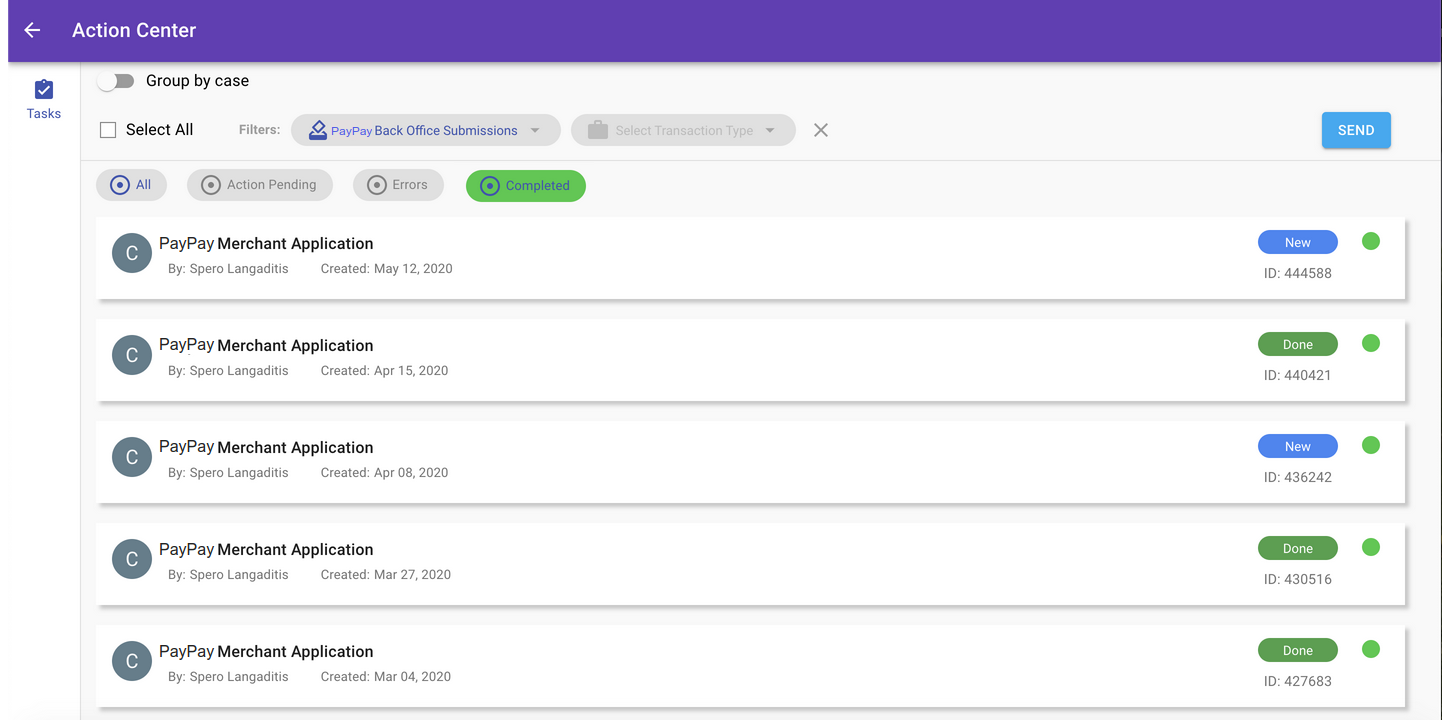
Task: Click New badge on ID 436242
Action: (x=1298, y=447)
